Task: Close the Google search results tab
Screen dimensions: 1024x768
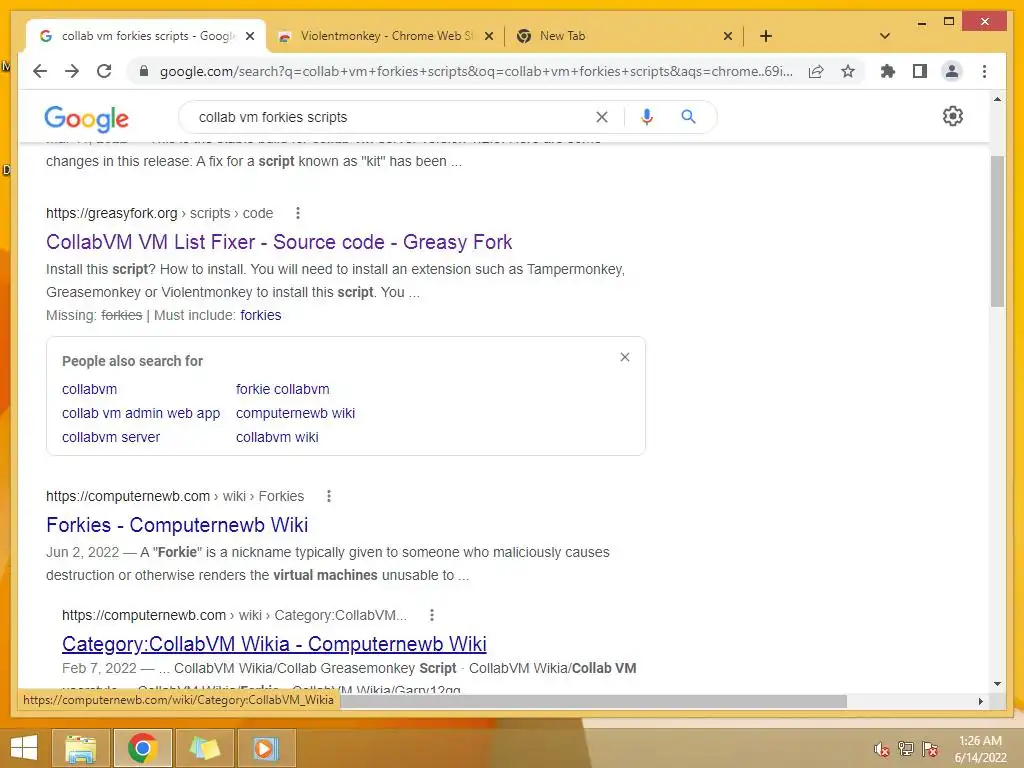Action: coord(249,37)
